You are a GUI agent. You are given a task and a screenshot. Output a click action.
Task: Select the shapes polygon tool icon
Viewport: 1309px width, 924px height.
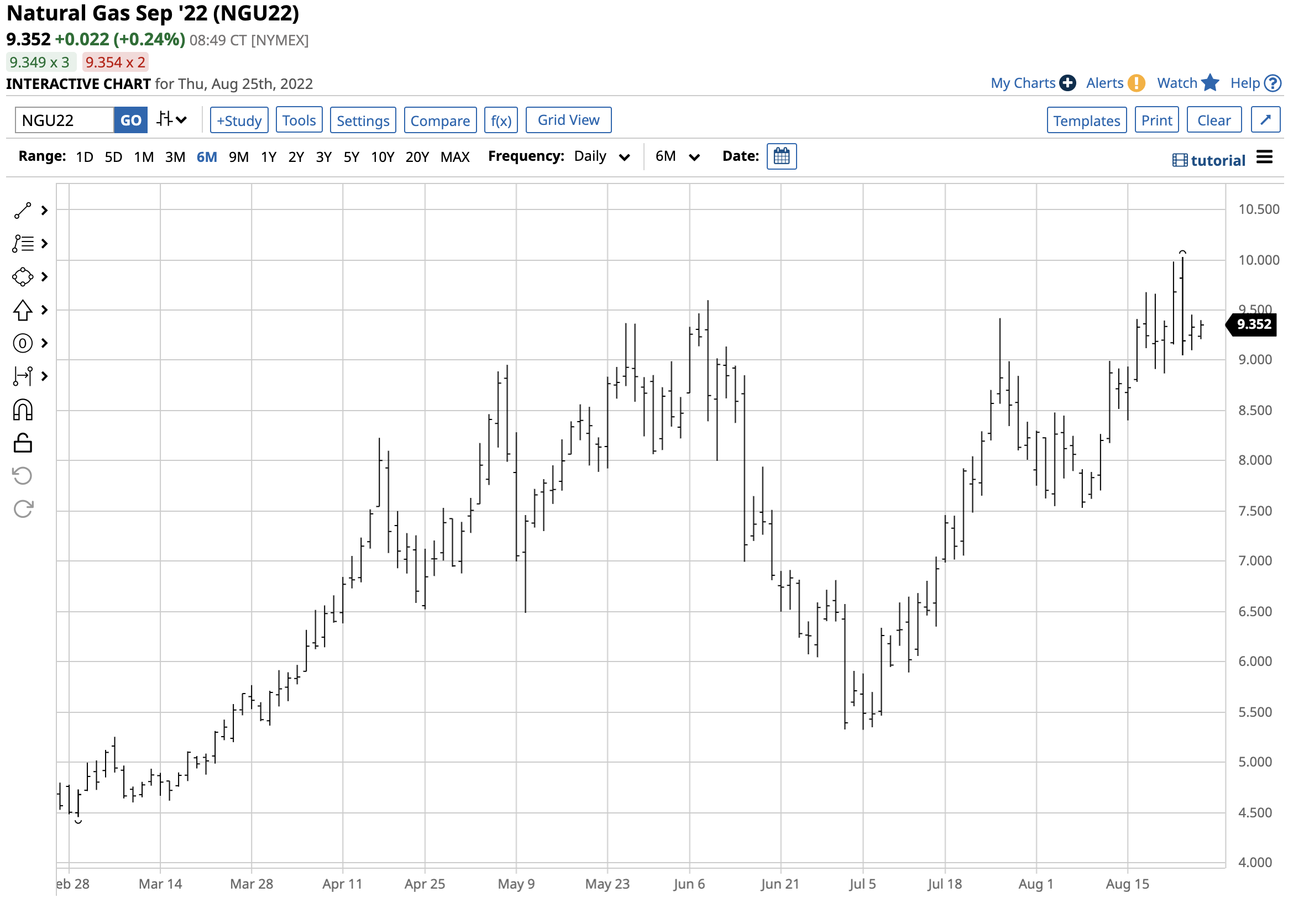coord(22,277)
